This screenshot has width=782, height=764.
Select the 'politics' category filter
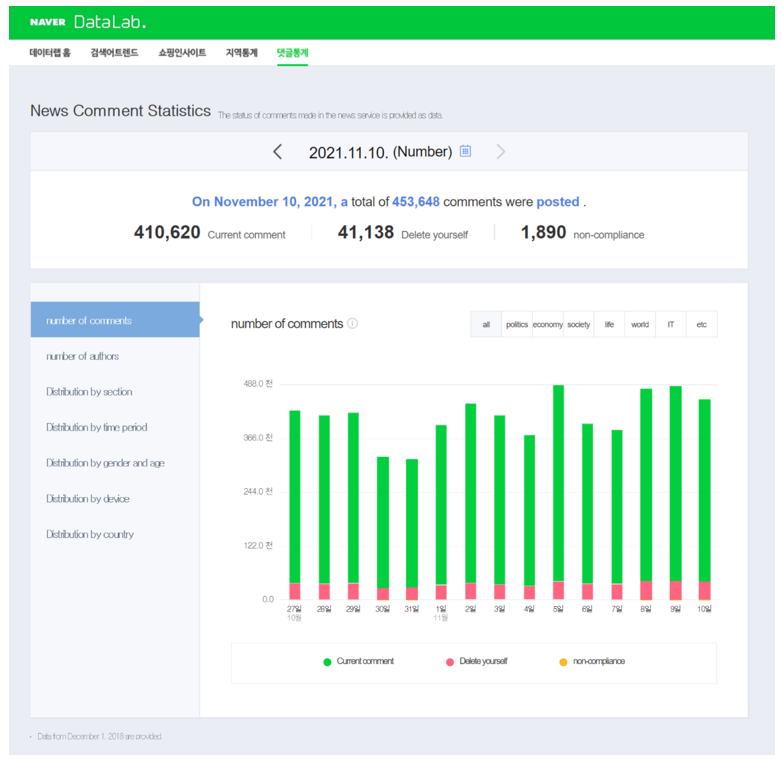(517, 324)
